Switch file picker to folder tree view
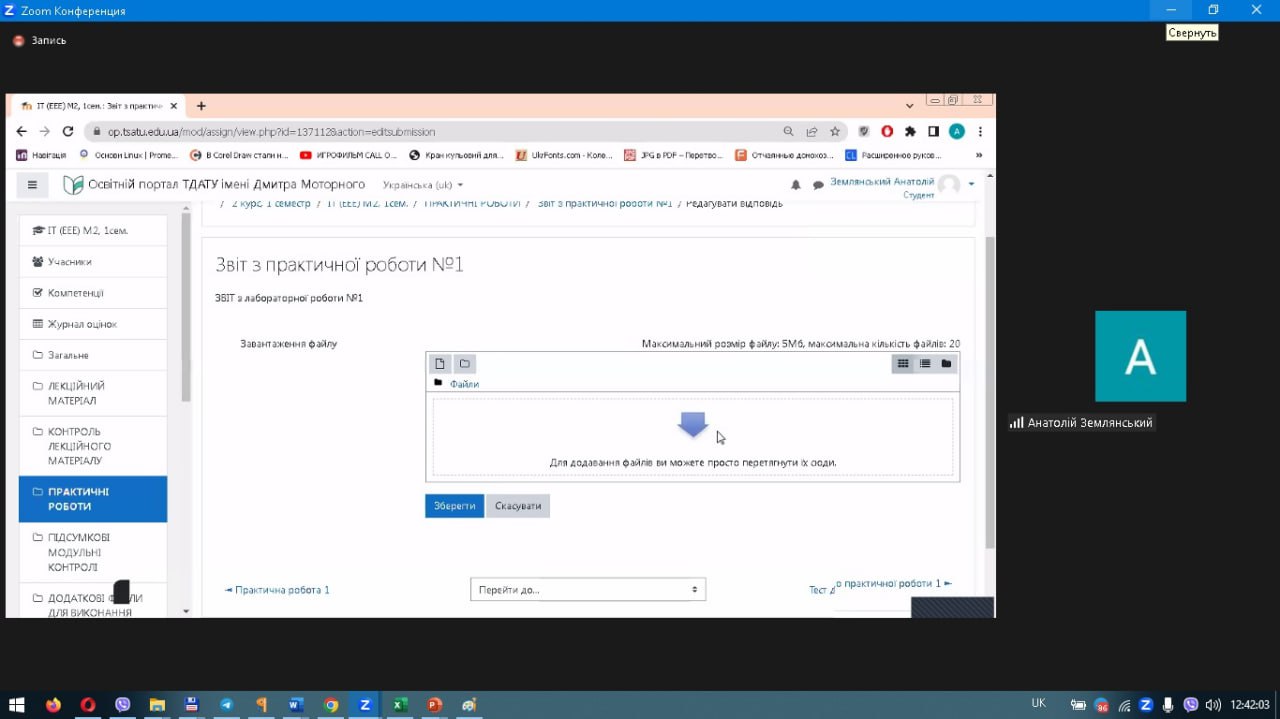 946,364
